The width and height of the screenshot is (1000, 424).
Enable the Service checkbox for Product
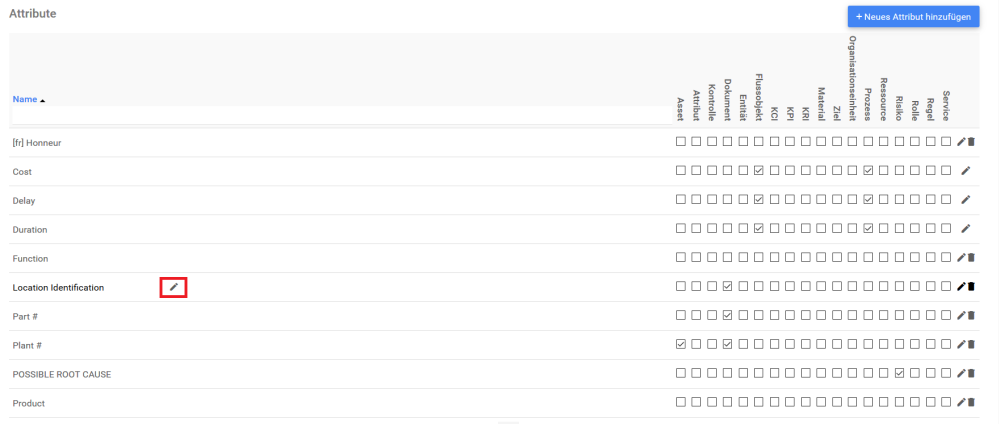click(946, 403)
